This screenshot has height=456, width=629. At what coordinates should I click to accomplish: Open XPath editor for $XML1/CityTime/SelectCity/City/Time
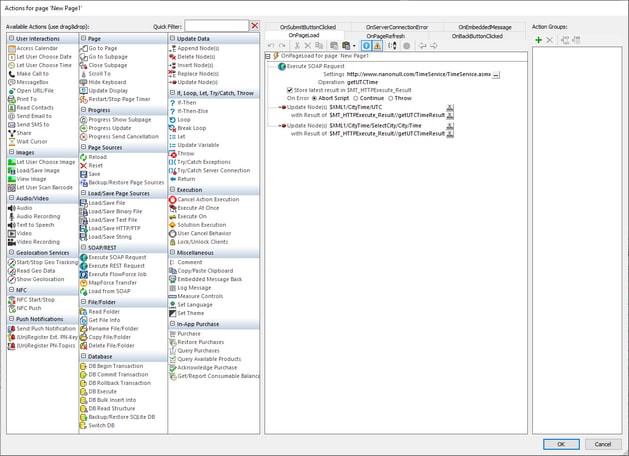[x=450, y=126]
